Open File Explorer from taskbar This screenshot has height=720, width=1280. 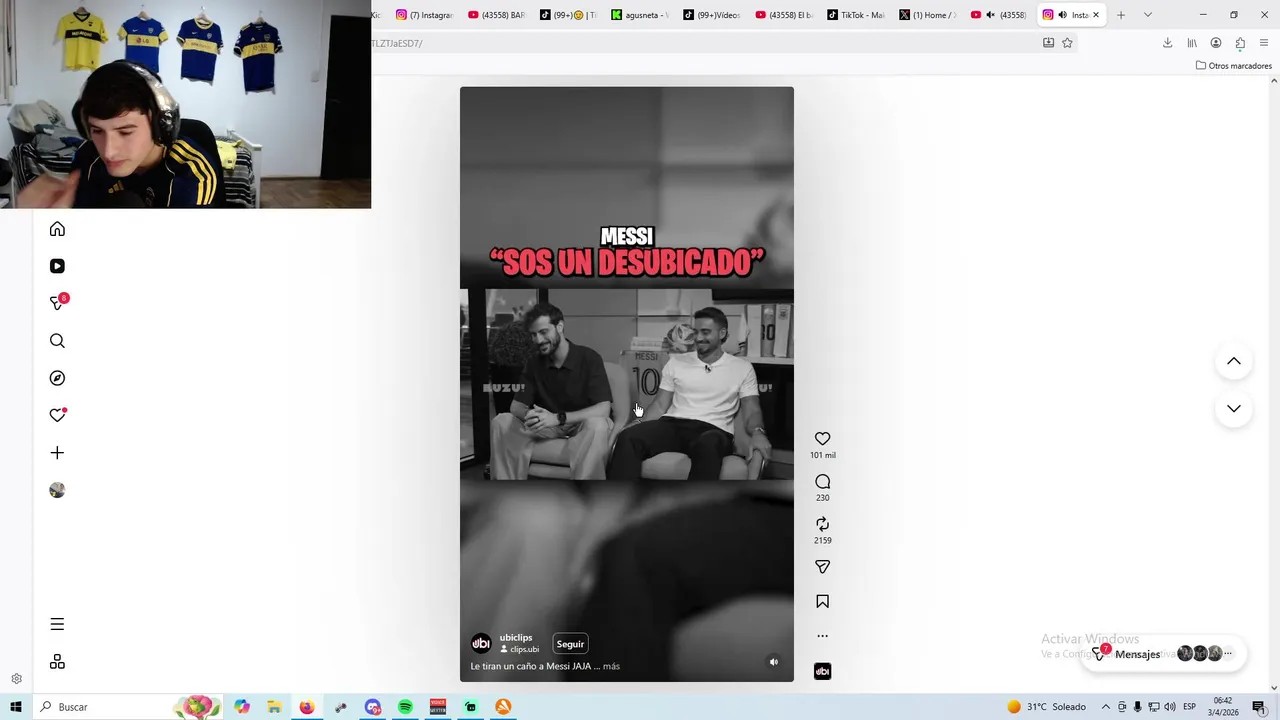click(x=274, y=707)
